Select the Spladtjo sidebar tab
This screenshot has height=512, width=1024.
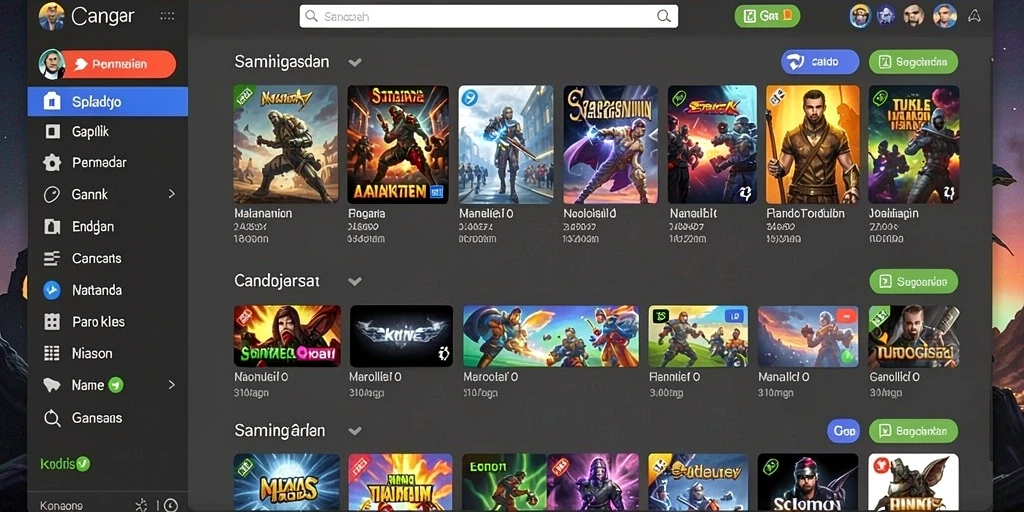click(108, 102)
